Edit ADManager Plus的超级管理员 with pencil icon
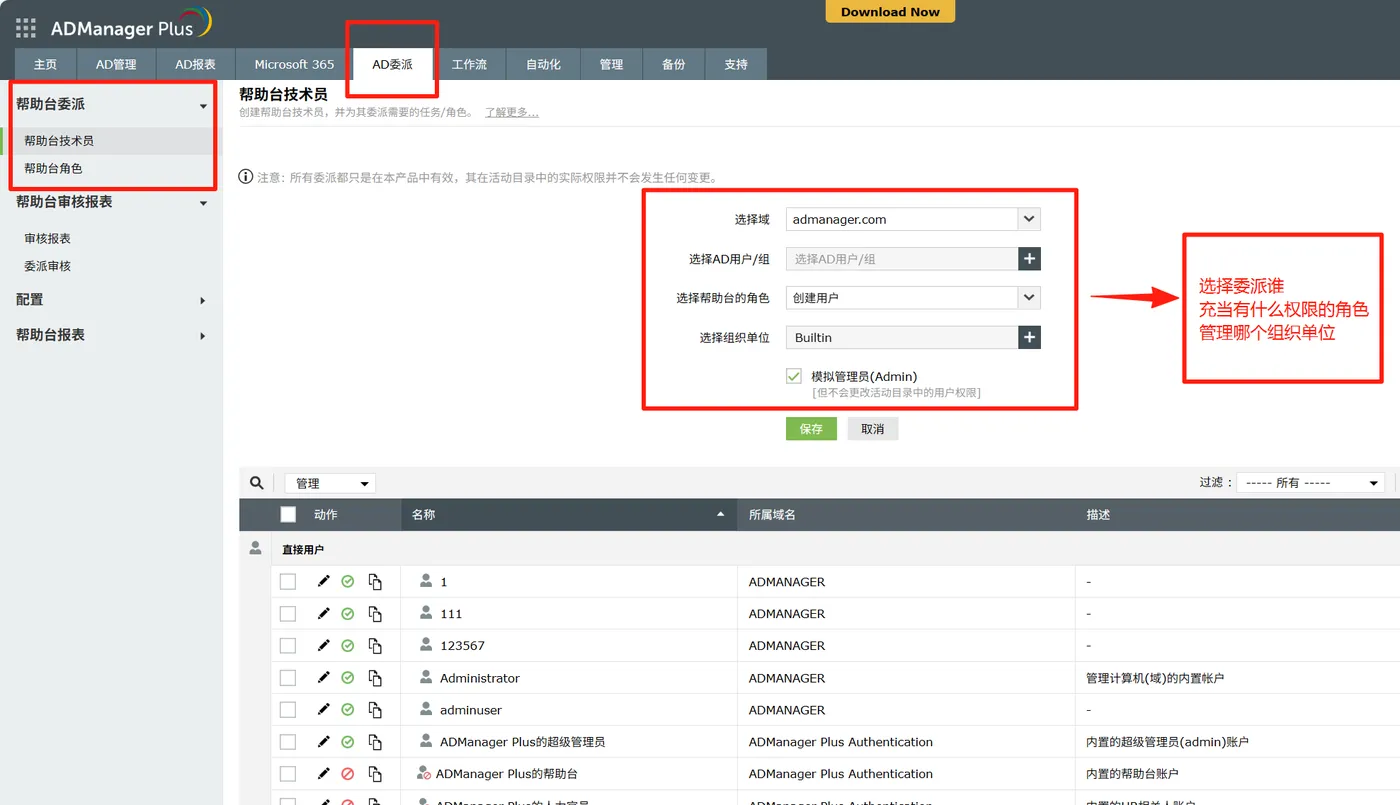This screenshot has width=1400, height=805. click(x=323, y=741)
